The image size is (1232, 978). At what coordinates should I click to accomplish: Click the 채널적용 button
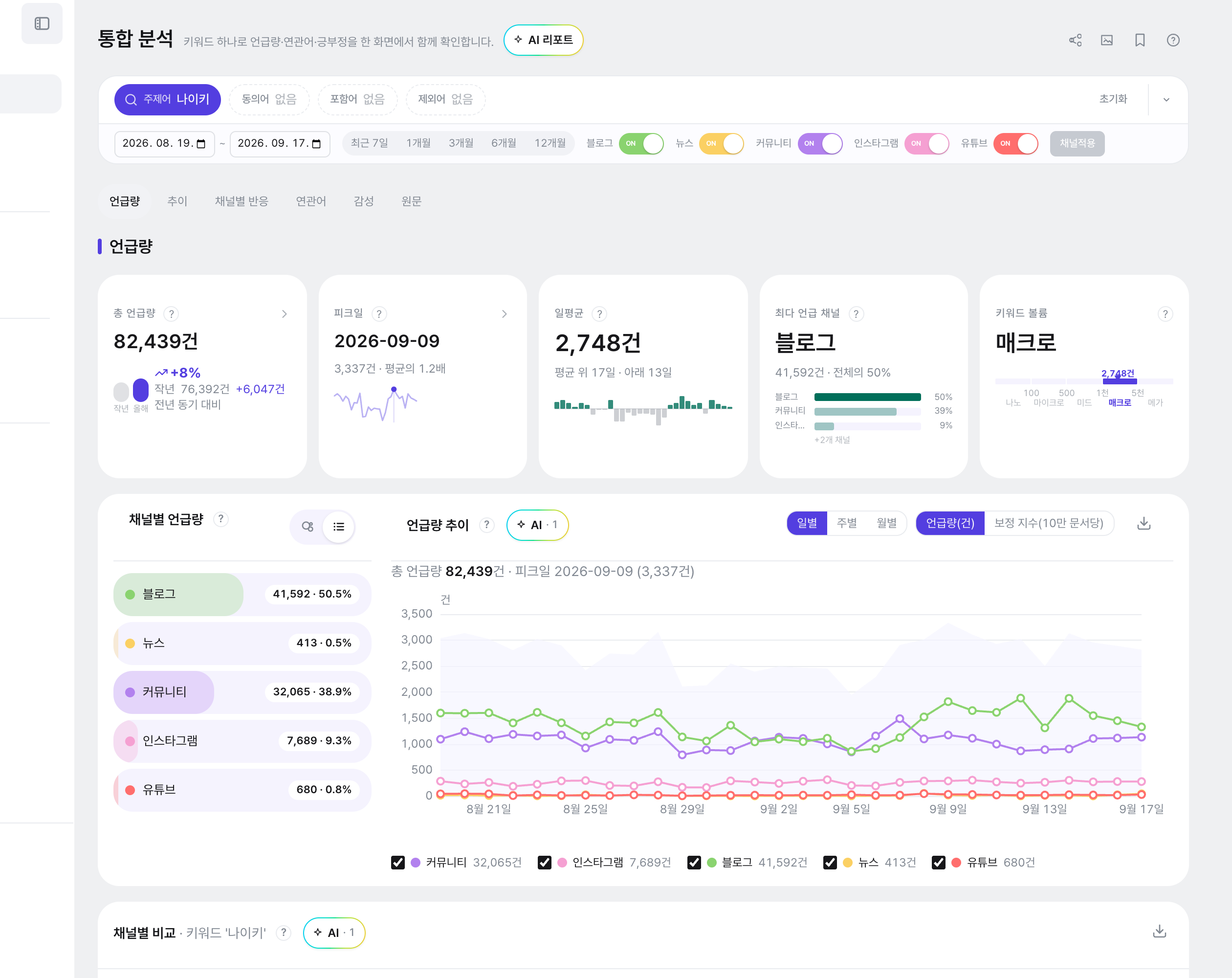[1077, 143]
